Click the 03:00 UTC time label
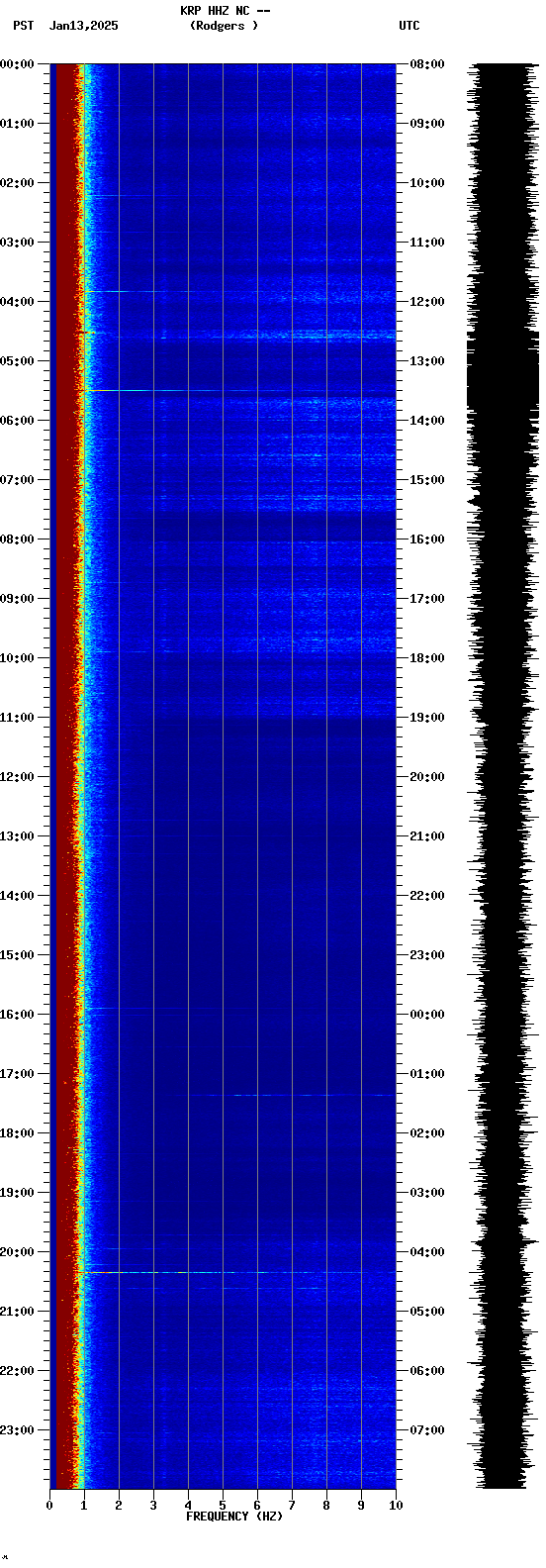 click(427, 1193)
